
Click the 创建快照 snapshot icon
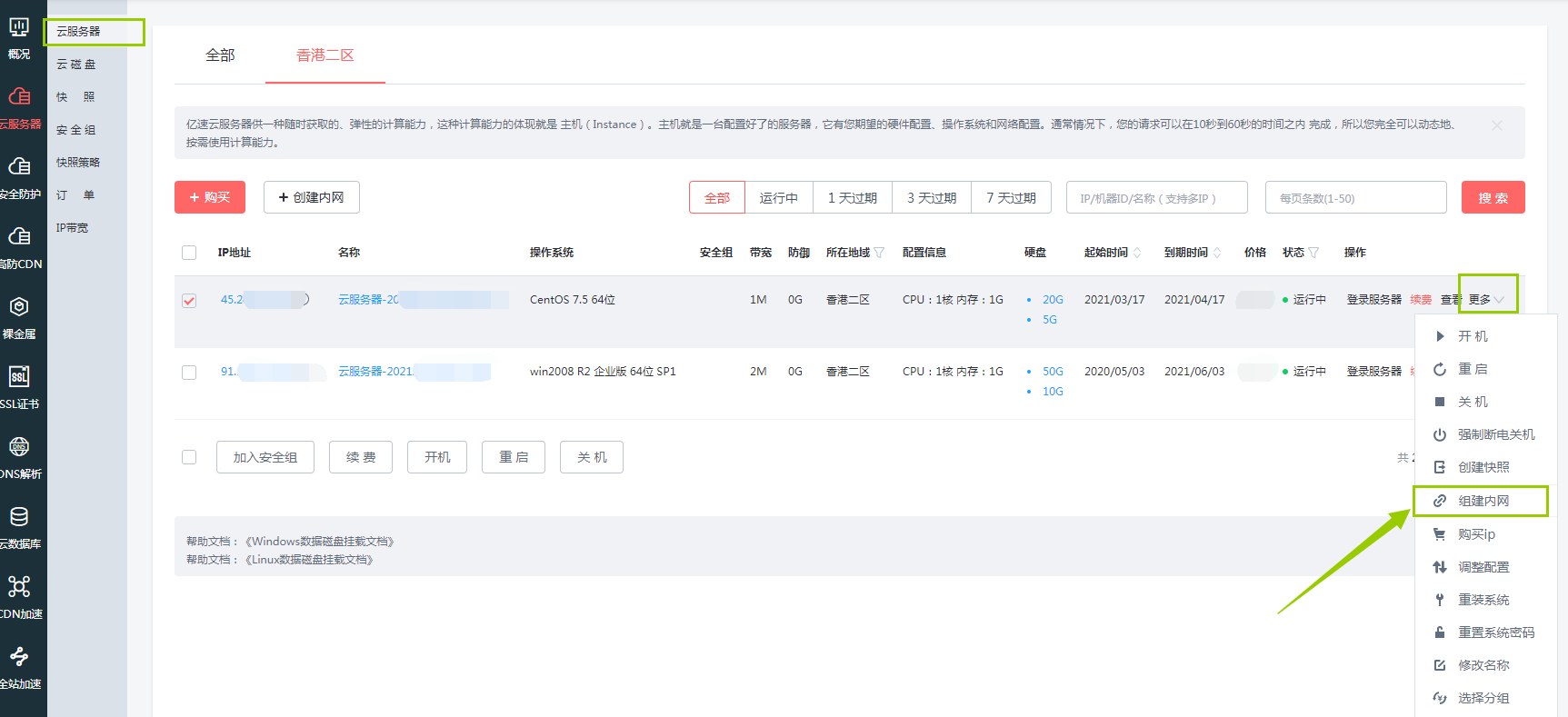click(1440, 467)
